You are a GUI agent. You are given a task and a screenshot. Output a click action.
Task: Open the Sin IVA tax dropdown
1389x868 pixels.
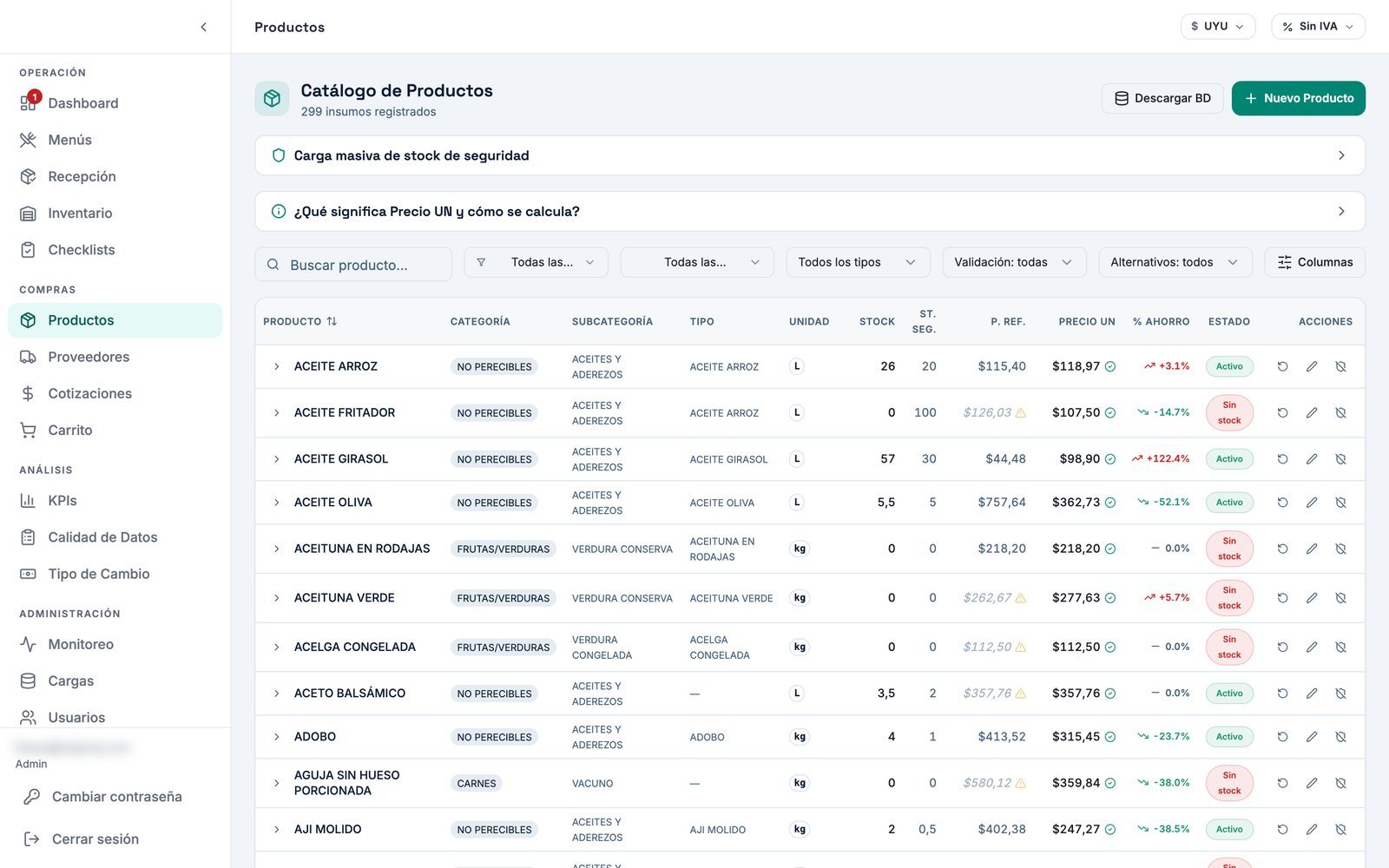1318,27
